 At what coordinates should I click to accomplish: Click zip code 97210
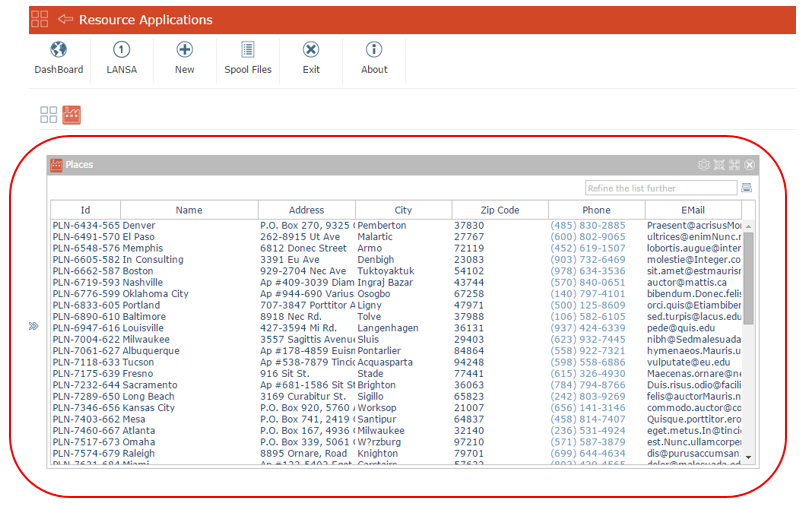[x=469, y=442]
